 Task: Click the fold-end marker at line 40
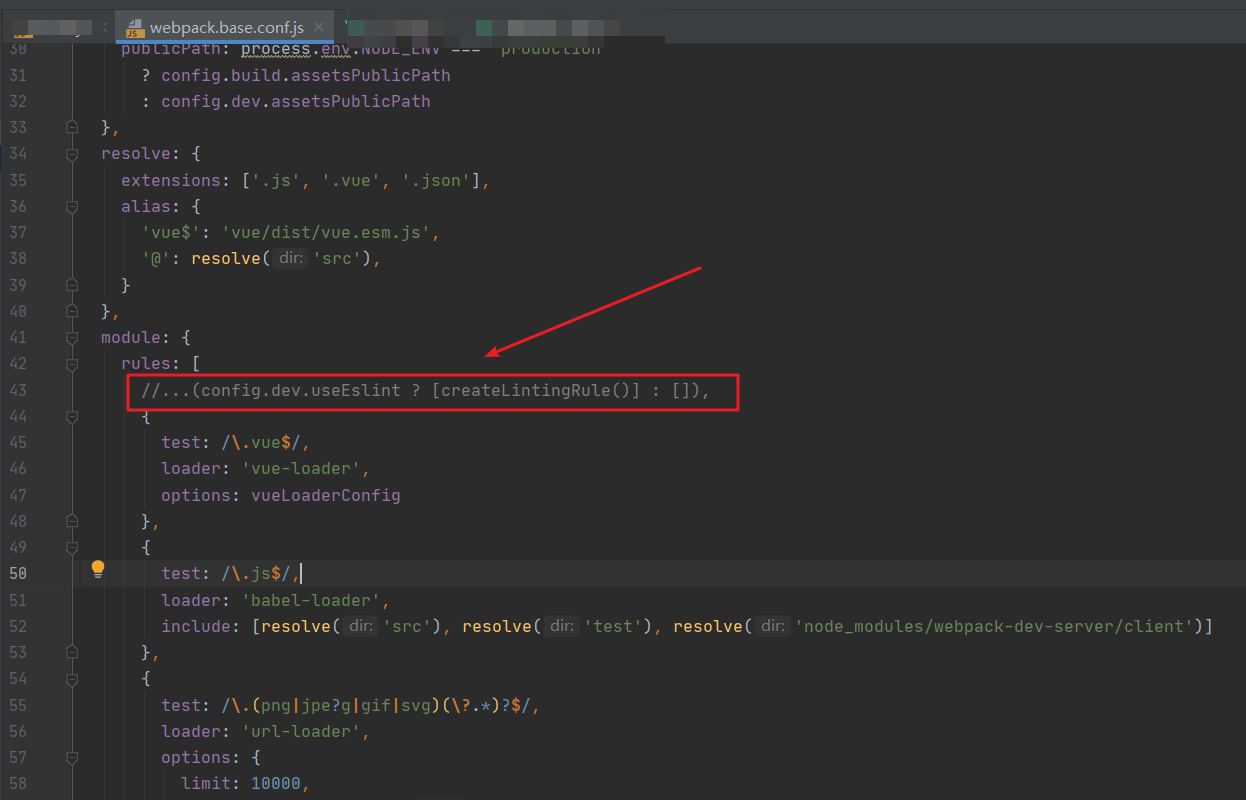[x=71, y=310]
